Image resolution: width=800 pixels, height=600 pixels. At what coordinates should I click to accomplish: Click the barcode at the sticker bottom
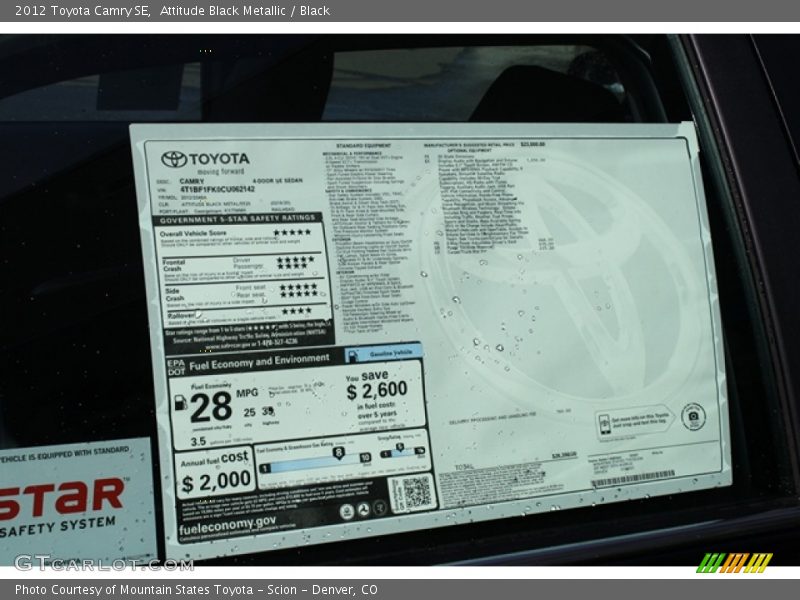[x=632, y=479]
